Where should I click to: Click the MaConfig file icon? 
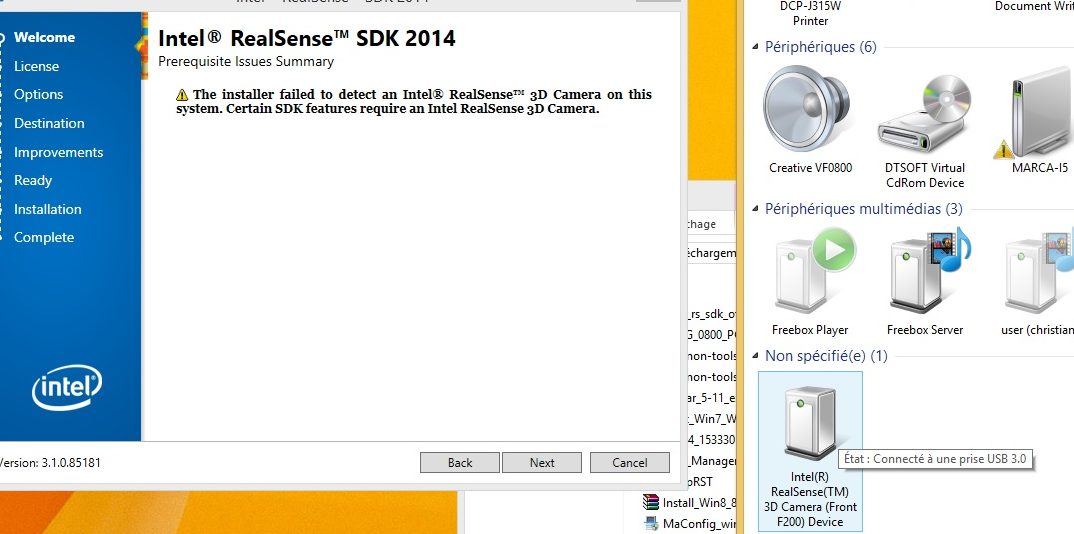651,524
